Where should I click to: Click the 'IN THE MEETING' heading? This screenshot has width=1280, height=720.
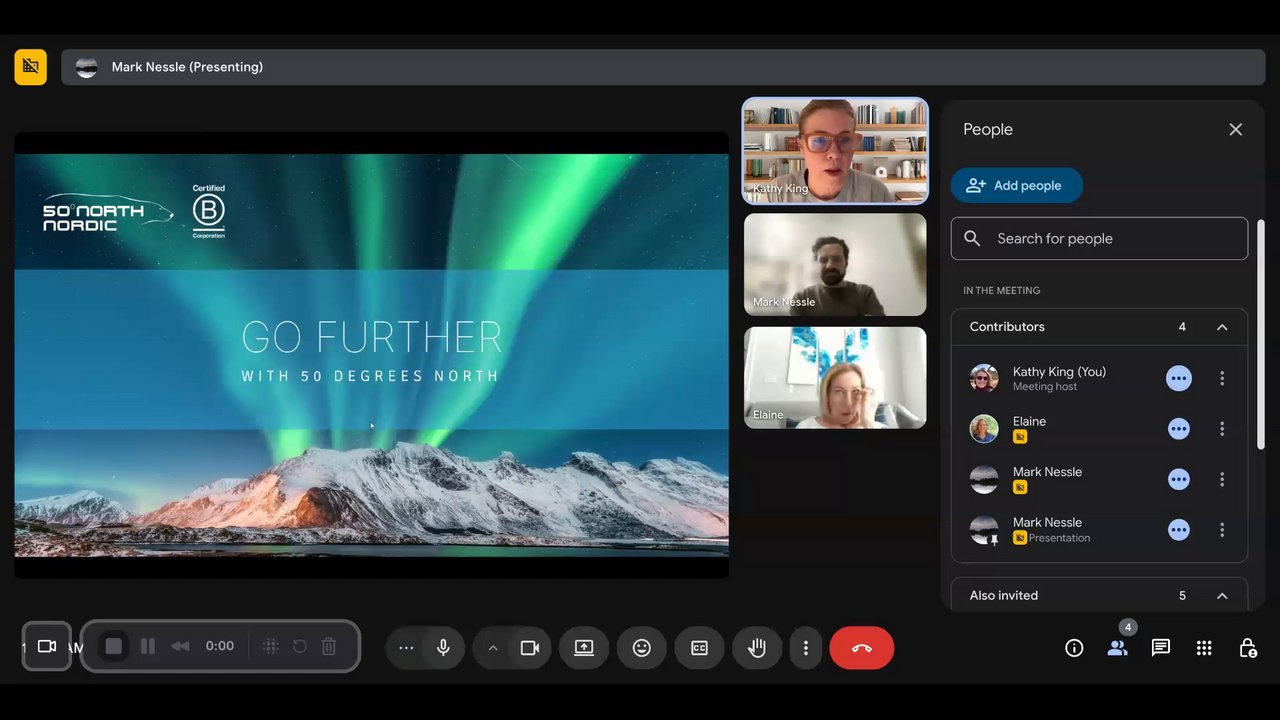tap(1002, 291)
